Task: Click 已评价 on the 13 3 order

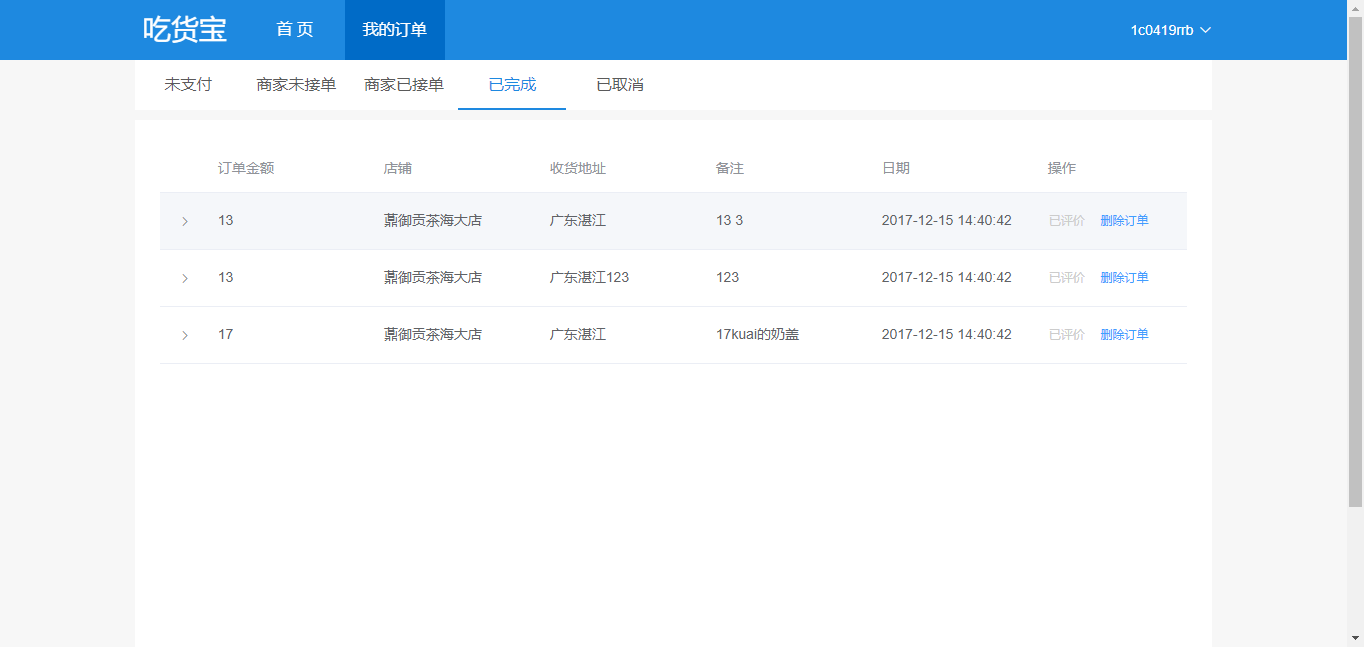Action: (x=1067, y=221)
